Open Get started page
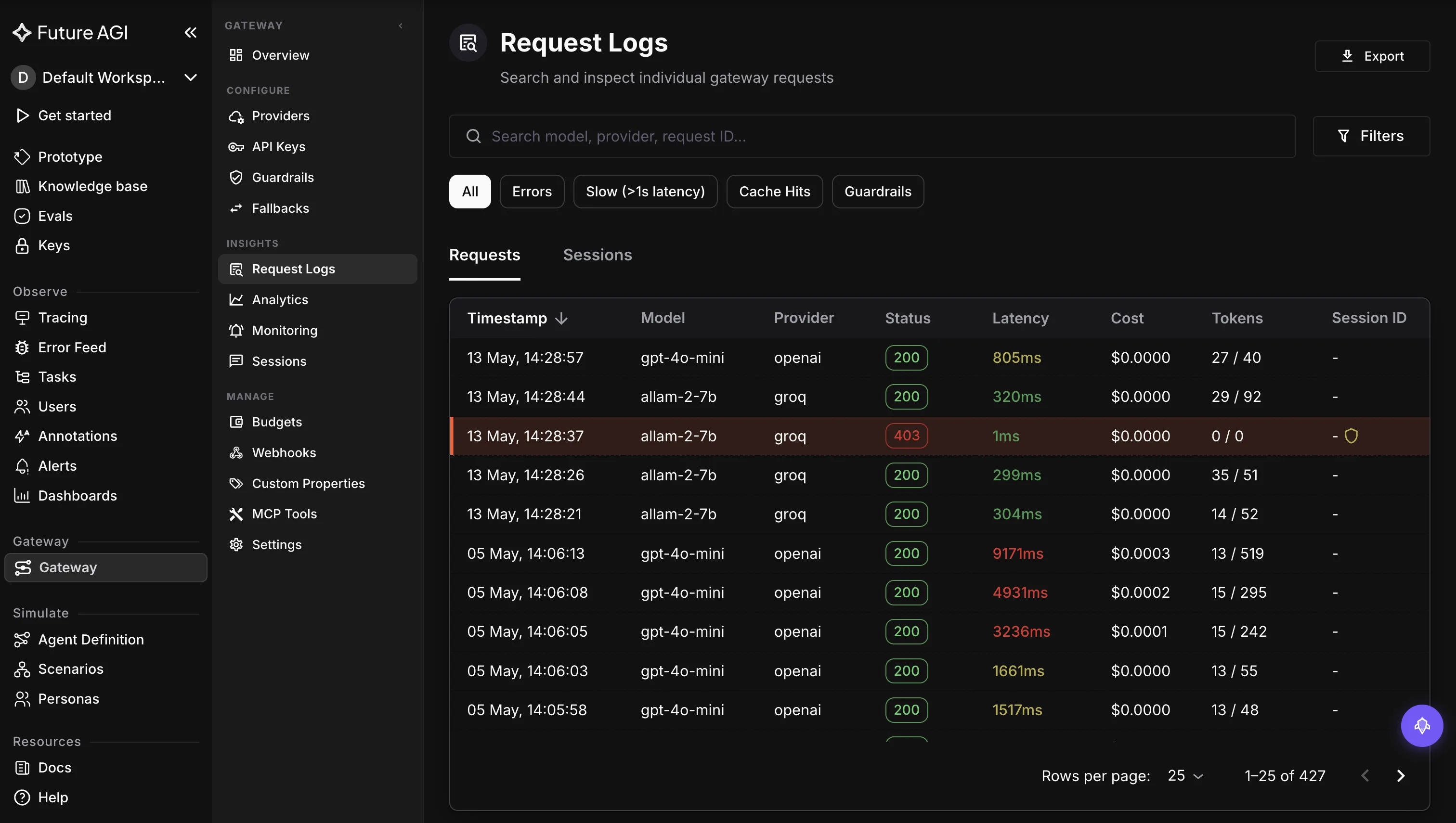Image resolution: width=1456 pixels, height=823 pixels. tap(74, 116)
